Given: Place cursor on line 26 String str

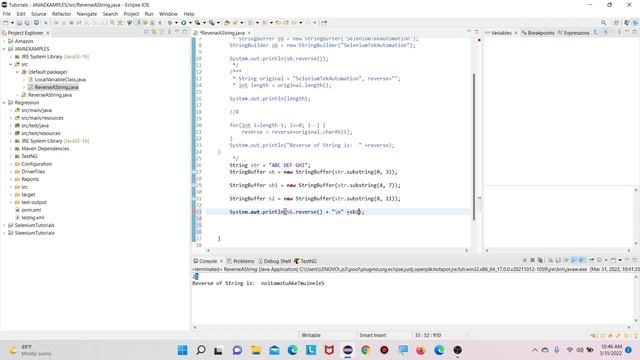Looking at the screenshot, I should tap(270, 165).
